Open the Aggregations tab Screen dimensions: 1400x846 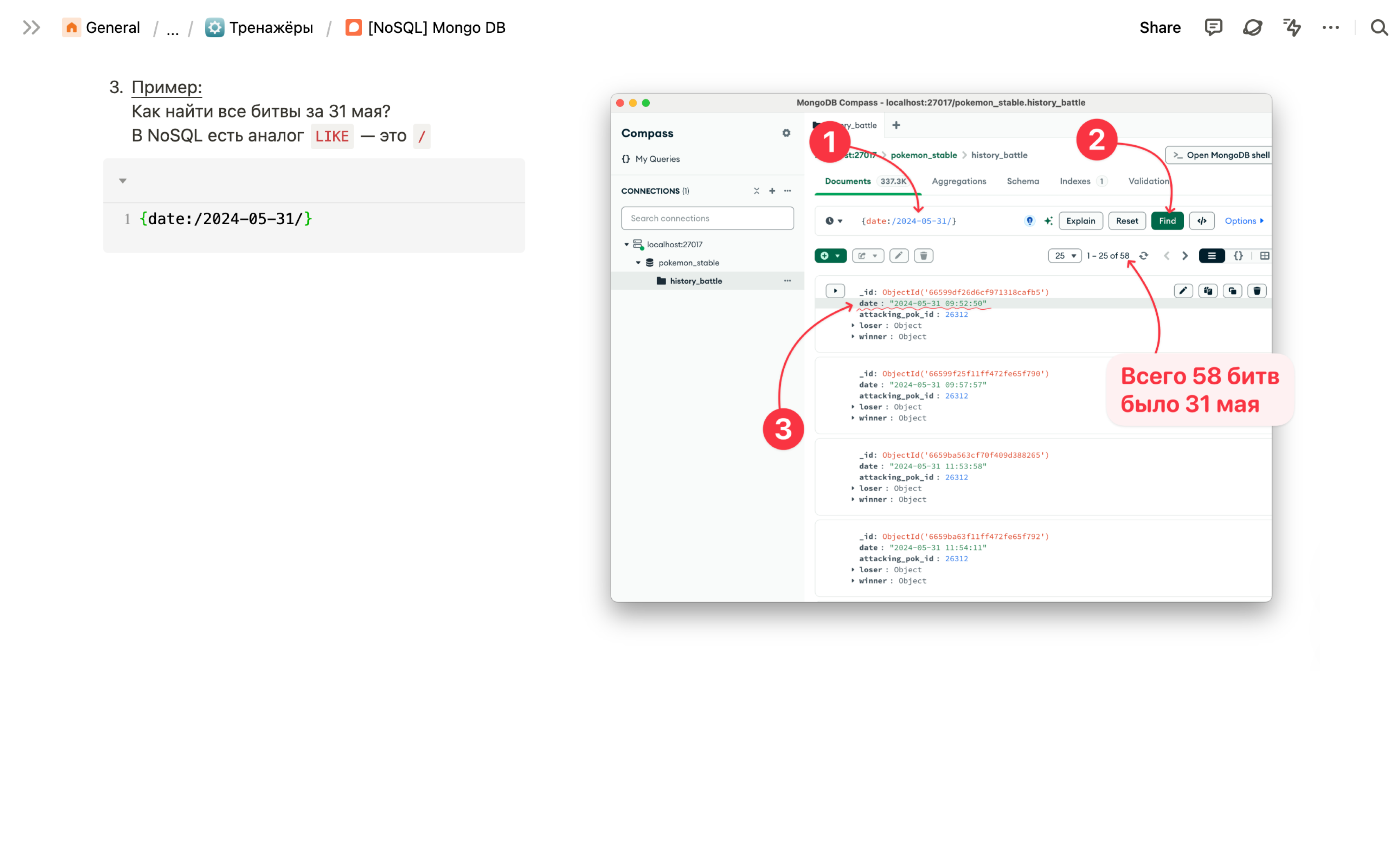(958, 181)
